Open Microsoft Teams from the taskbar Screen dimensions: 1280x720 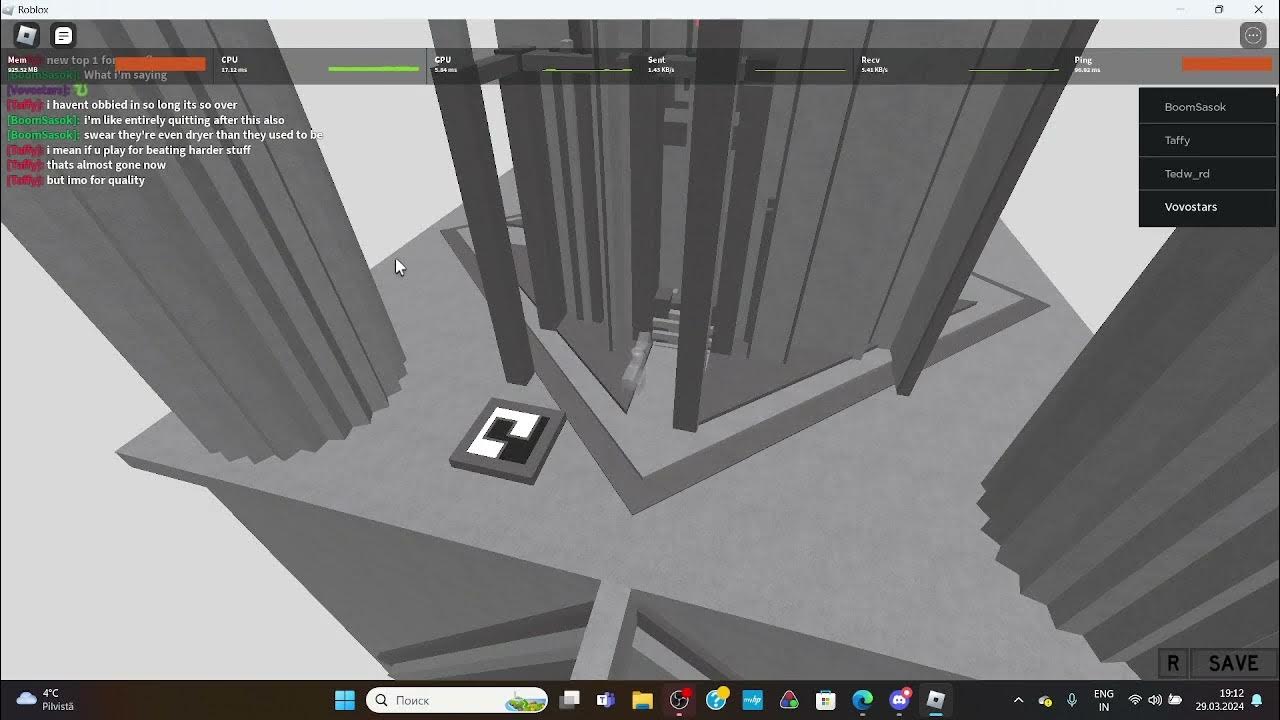[606, 700]
